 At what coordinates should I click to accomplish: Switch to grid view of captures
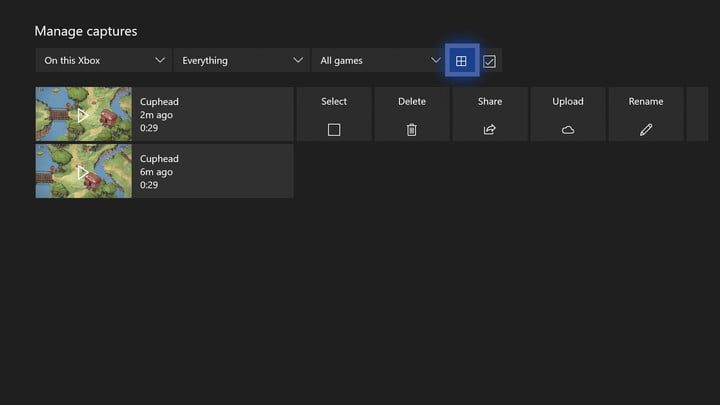point(461,61)
